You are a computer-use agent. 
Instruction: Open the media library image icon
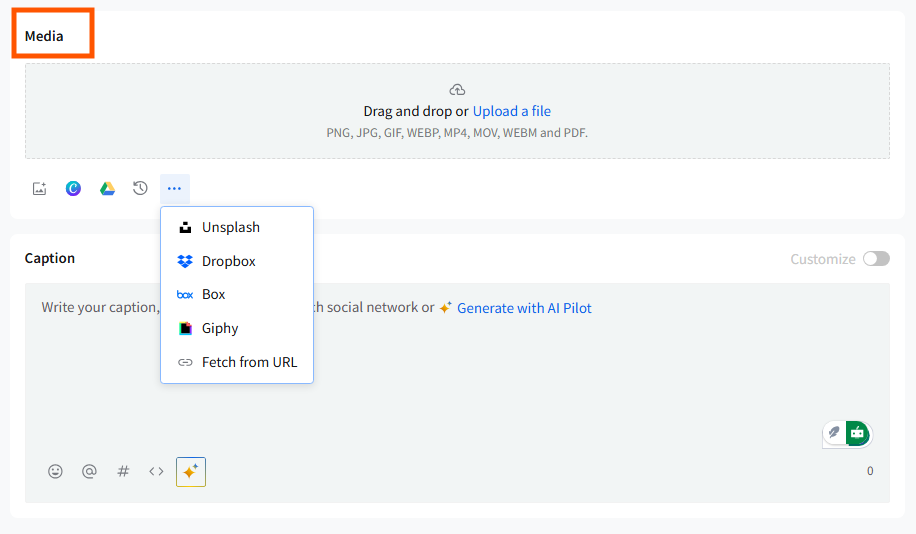[40, 188]
